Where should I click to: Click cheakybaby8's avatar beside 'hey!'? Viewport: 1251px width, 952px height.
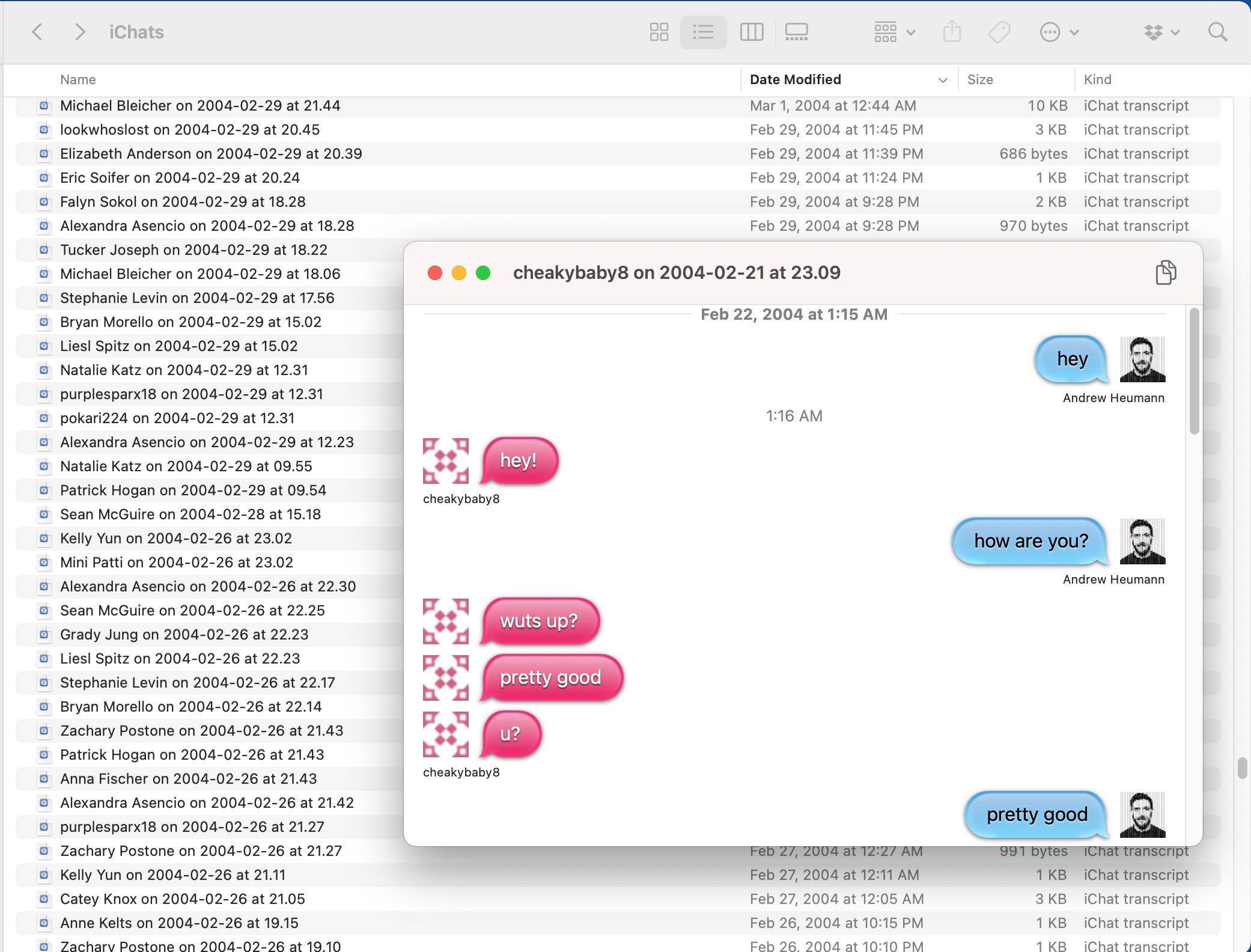tap(446, 461)
